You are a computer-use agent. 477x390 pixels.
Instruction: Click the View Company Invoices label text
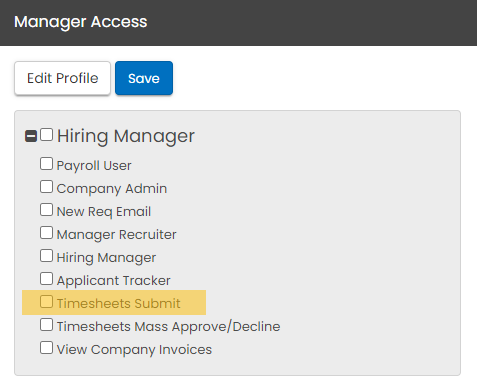(x=134, y=350)
